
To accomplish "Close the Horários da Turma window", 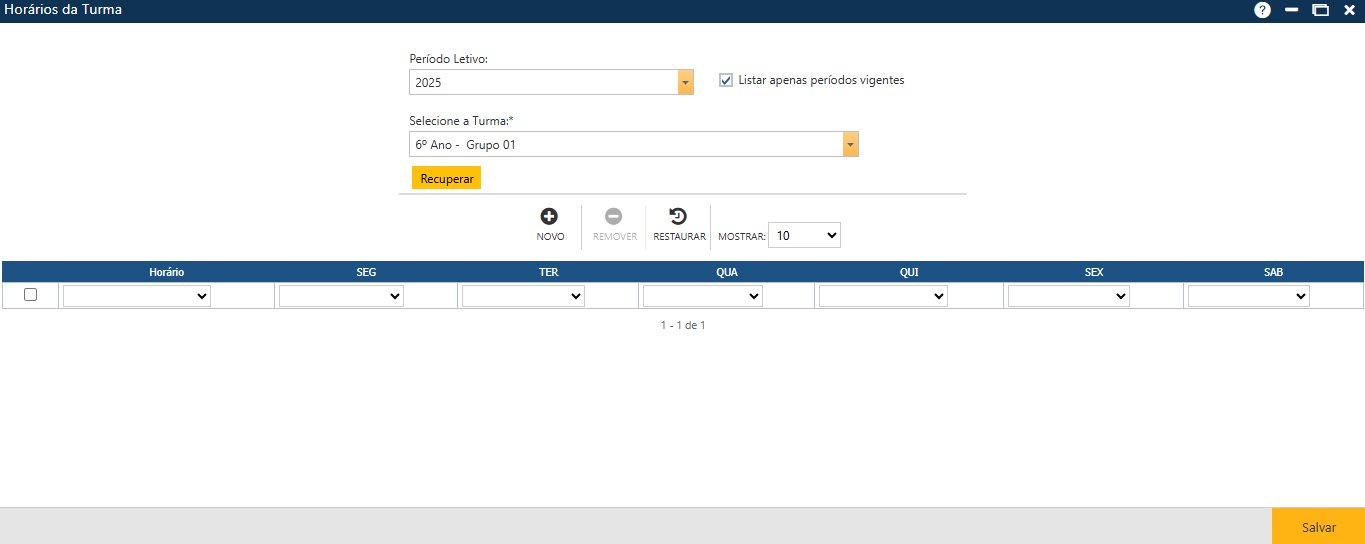I will pos(1348,10).
